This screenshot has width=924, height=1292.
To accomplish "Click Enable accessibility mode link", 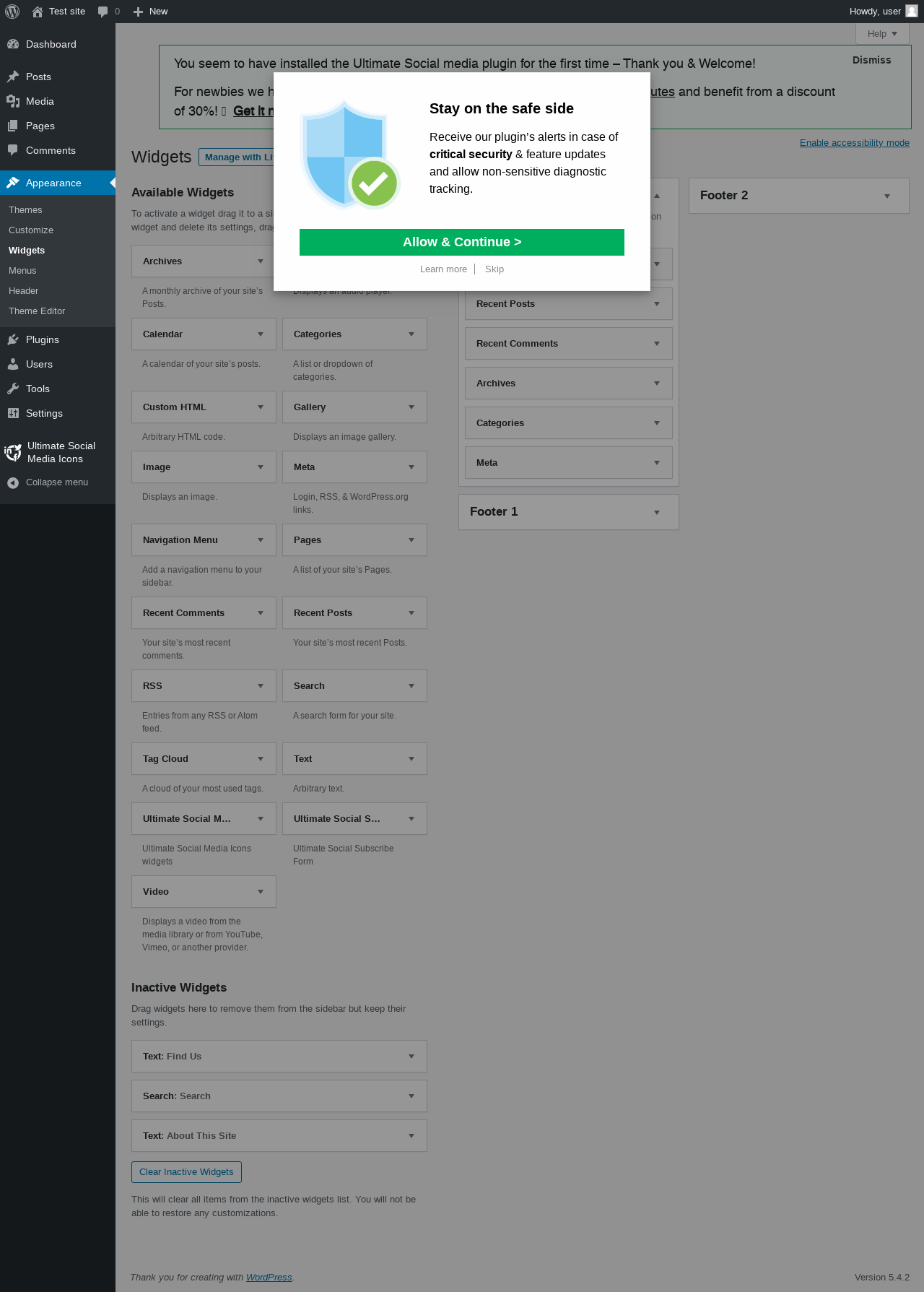I will pyautogui.click(x=855, y=143).
